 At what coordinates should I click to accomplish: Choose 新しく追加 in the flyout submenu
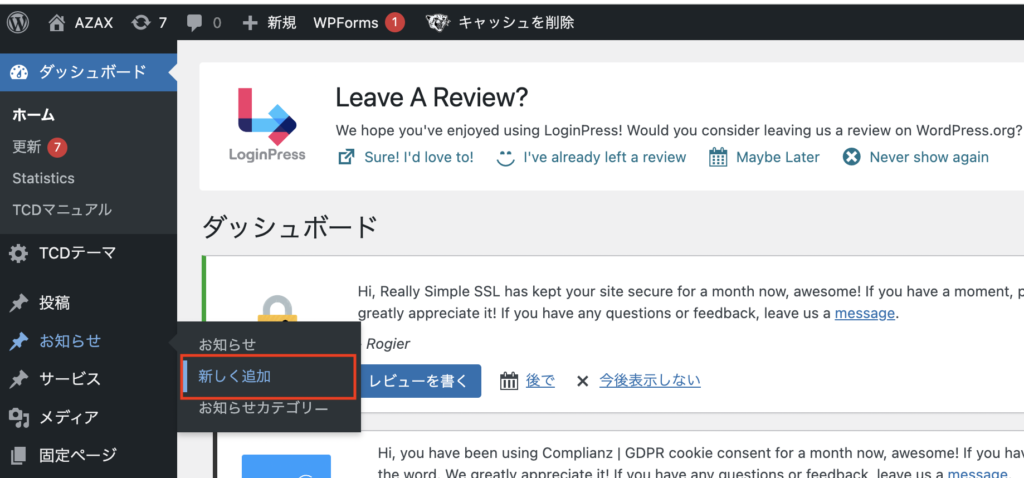(x=234, y=377)
